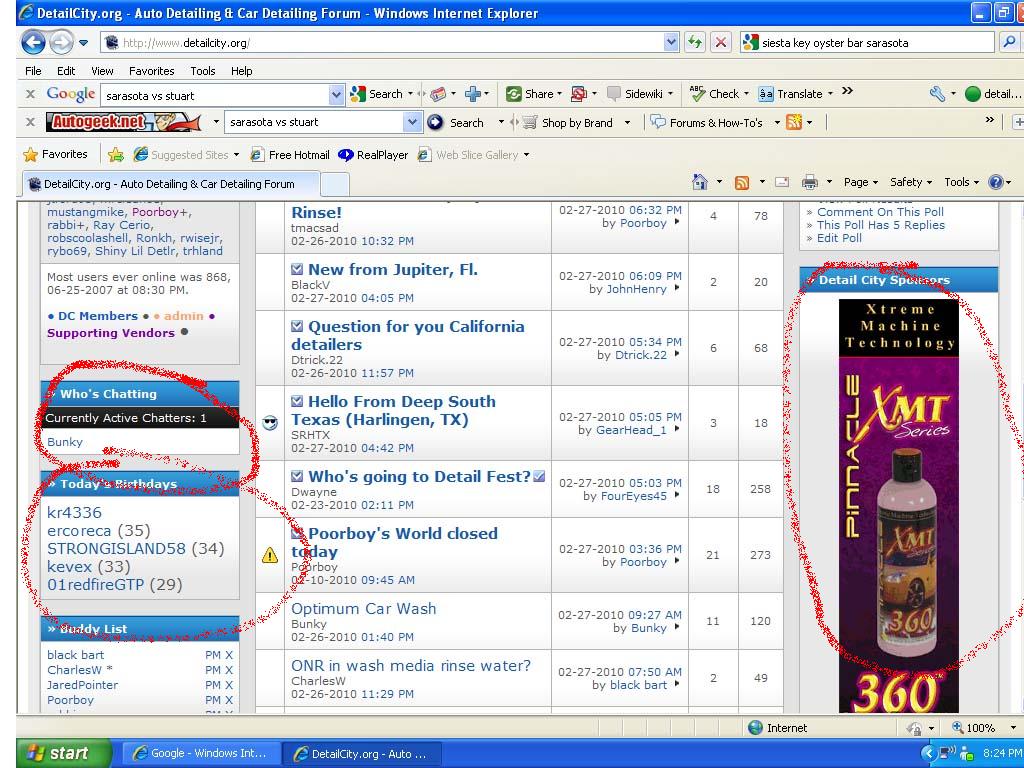Click the Refresh page icon
The height and width of the screenshot is (768, 1024).
click(x=695, y=42)
